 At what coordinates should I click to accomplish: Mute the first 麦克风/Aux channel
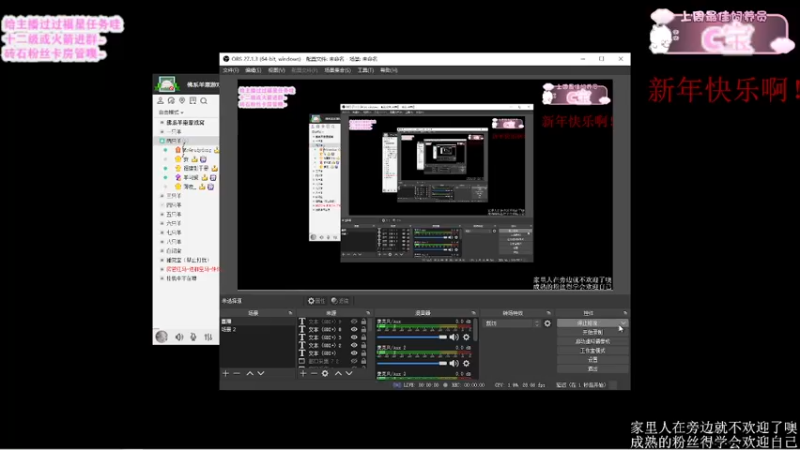(x=454, y=337)
